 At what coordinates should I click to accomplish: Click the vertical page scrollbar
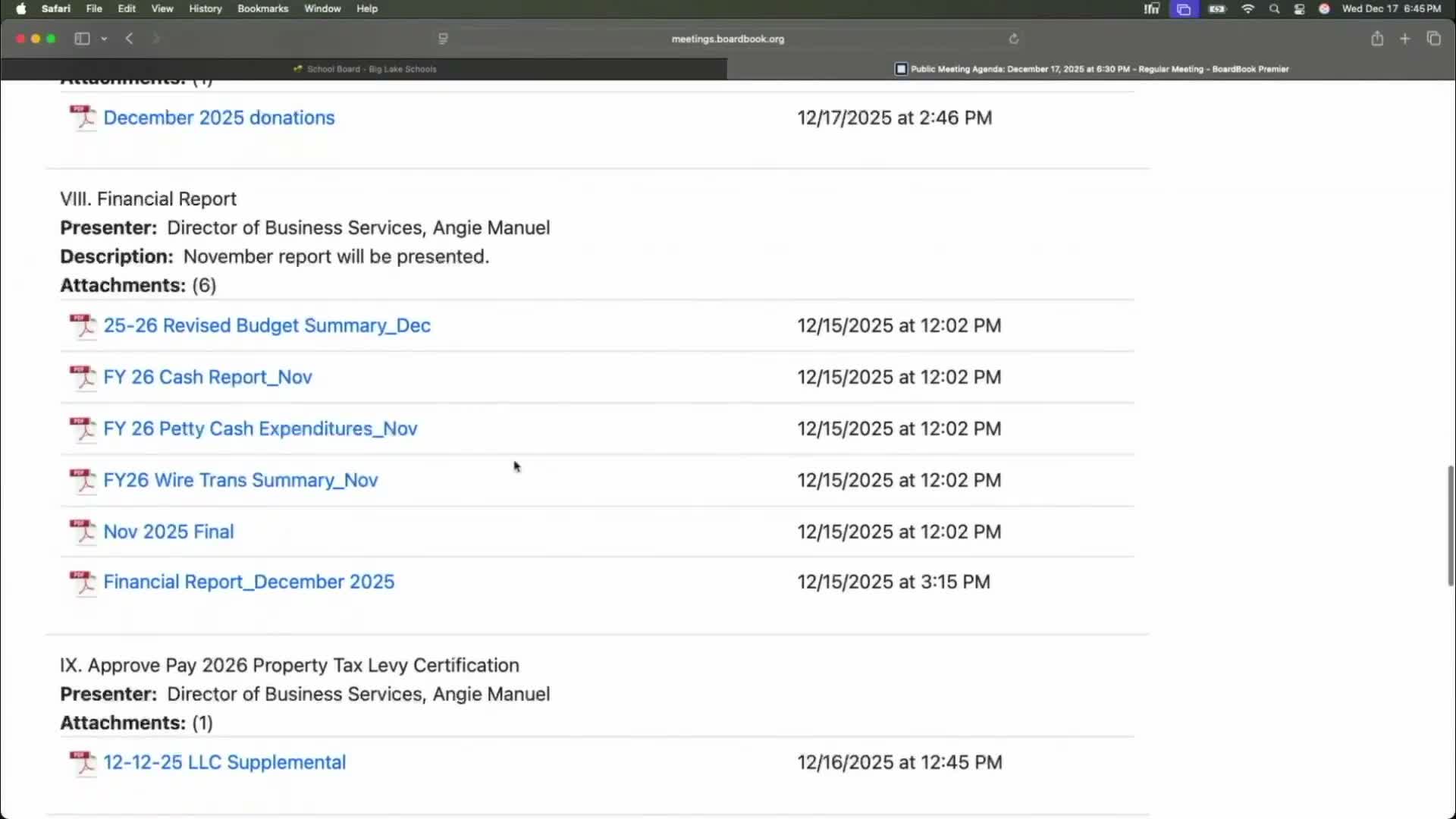[1450, 526]
